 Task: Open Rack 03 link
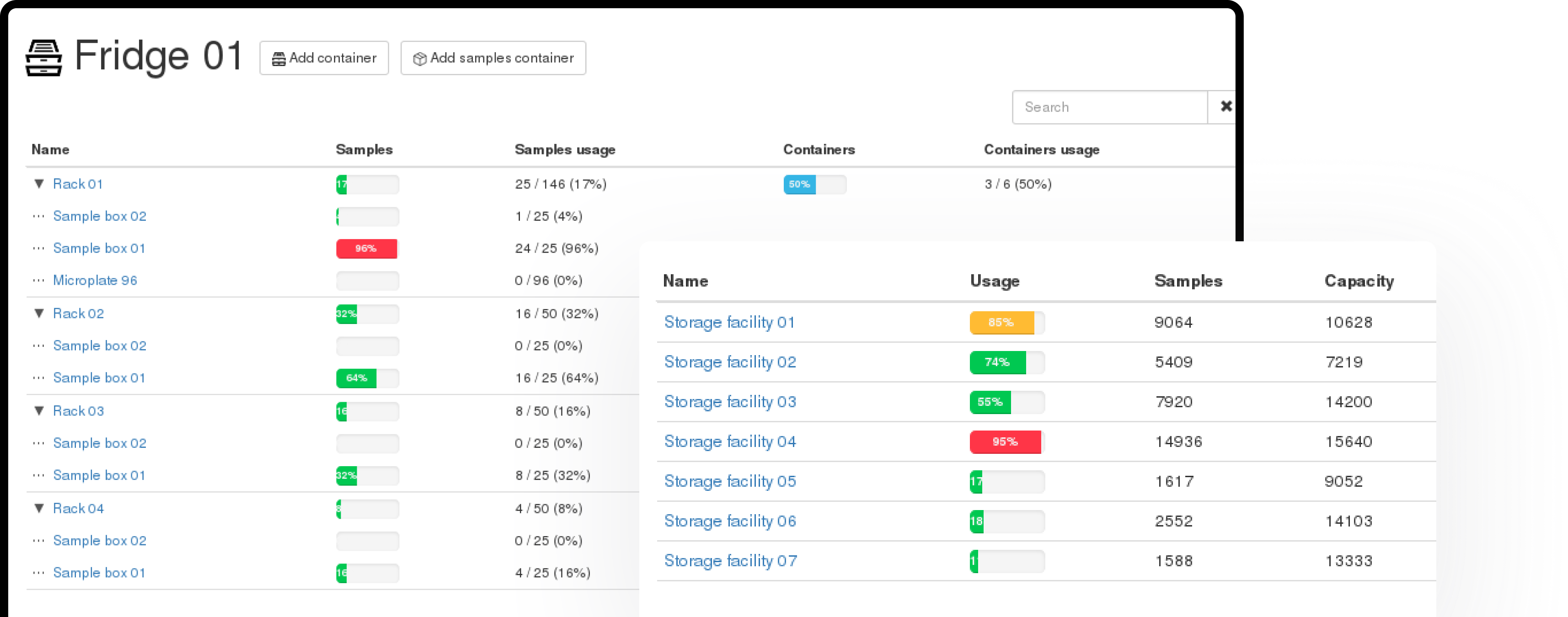coord(78,411)
